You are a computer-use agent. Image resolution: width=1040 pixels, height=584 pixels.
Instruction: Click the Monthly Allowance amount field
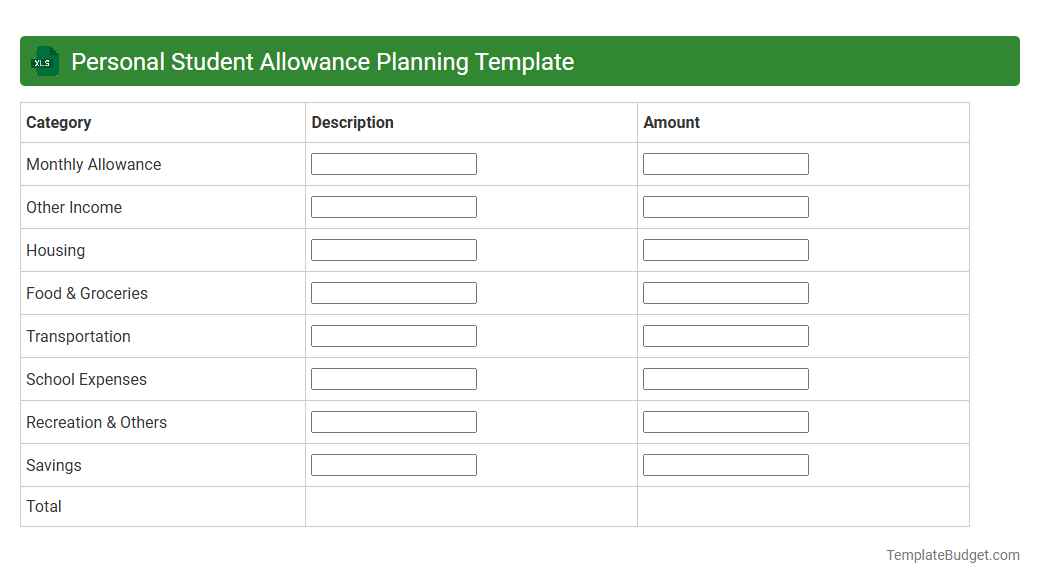(725, 163)
